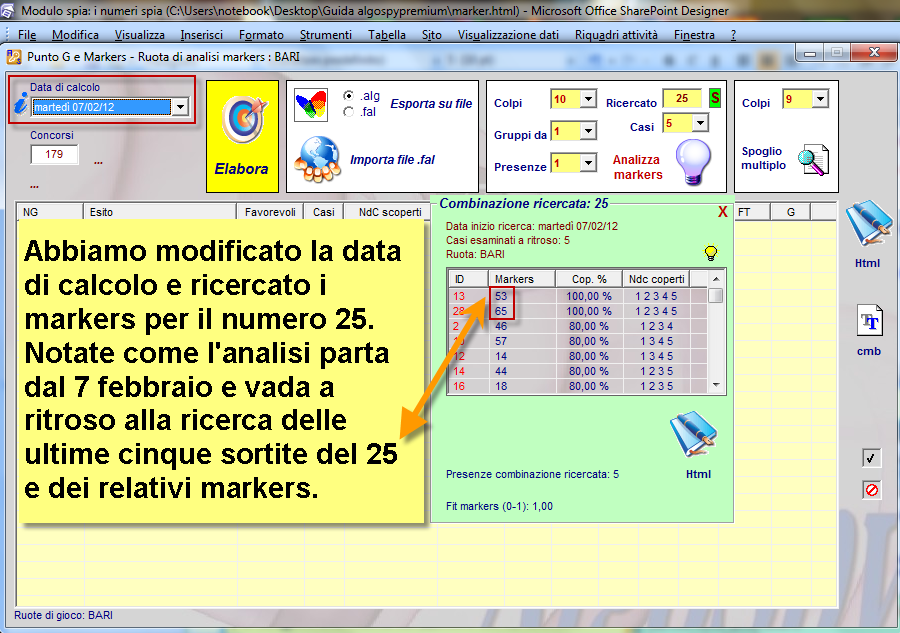Click the green S icon next to Ricercato
The height and width of the screenshot is (633, 900).
click(x=715, y=98)
